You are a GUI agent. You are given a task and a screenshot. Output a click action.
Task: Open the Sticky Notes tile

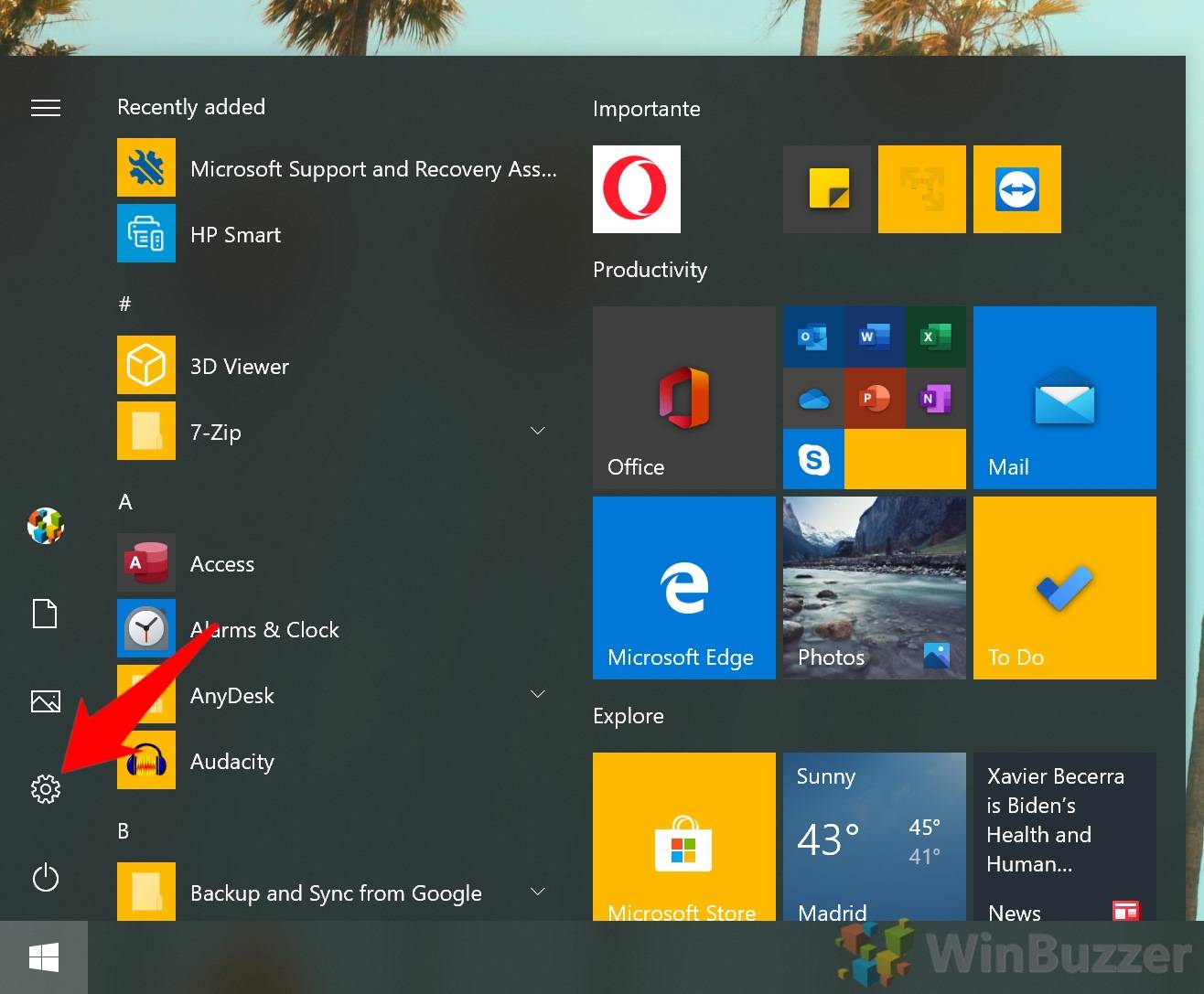(827, 189)
